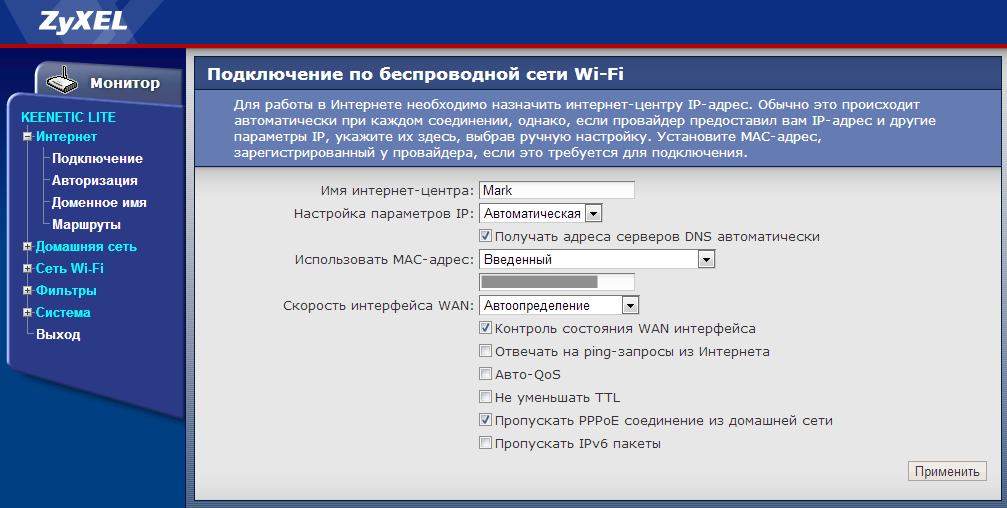Screen dimensions: 1007x508
Task: Collapse the Интернет tree section
Action: (x=27, y=137)
